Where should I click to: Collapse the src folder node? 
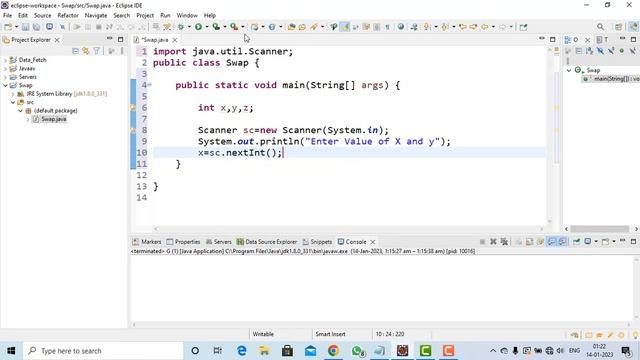13,102
